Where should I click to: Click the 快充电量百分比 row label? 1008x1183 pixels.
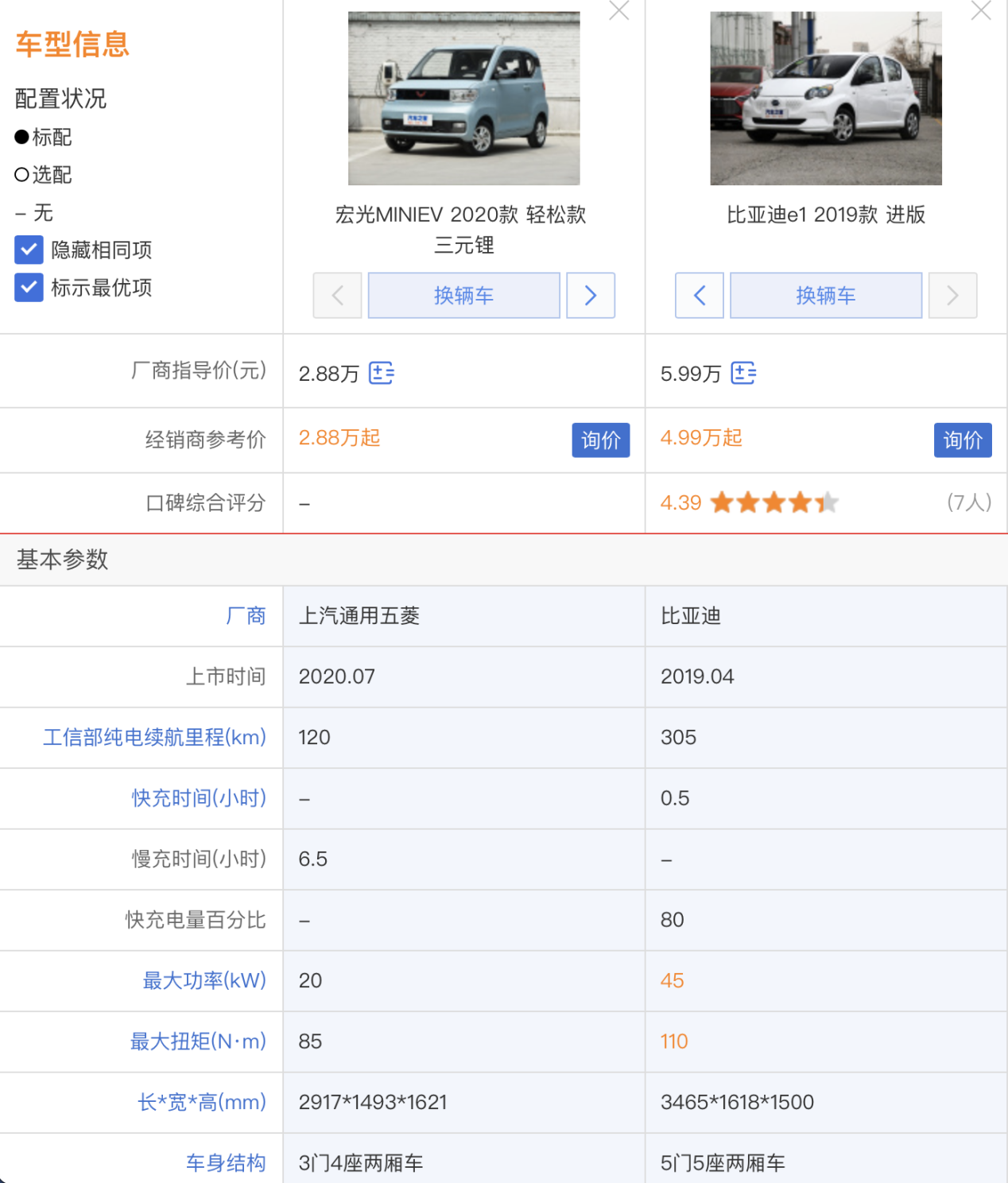coord(196,920)
